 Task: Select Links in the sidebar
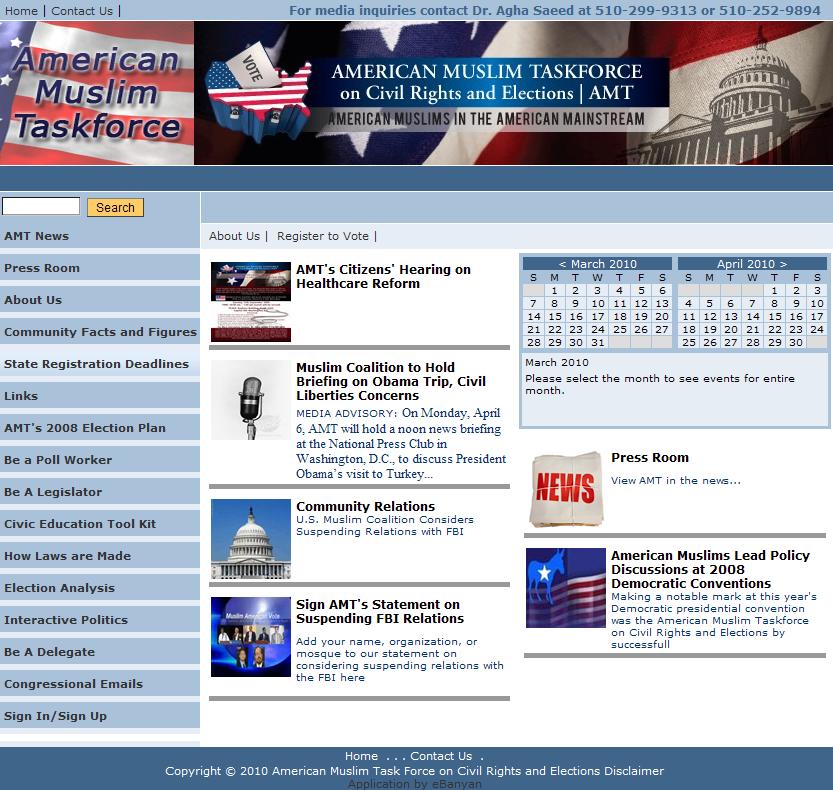pyautogui.click(x=100, y=396)
